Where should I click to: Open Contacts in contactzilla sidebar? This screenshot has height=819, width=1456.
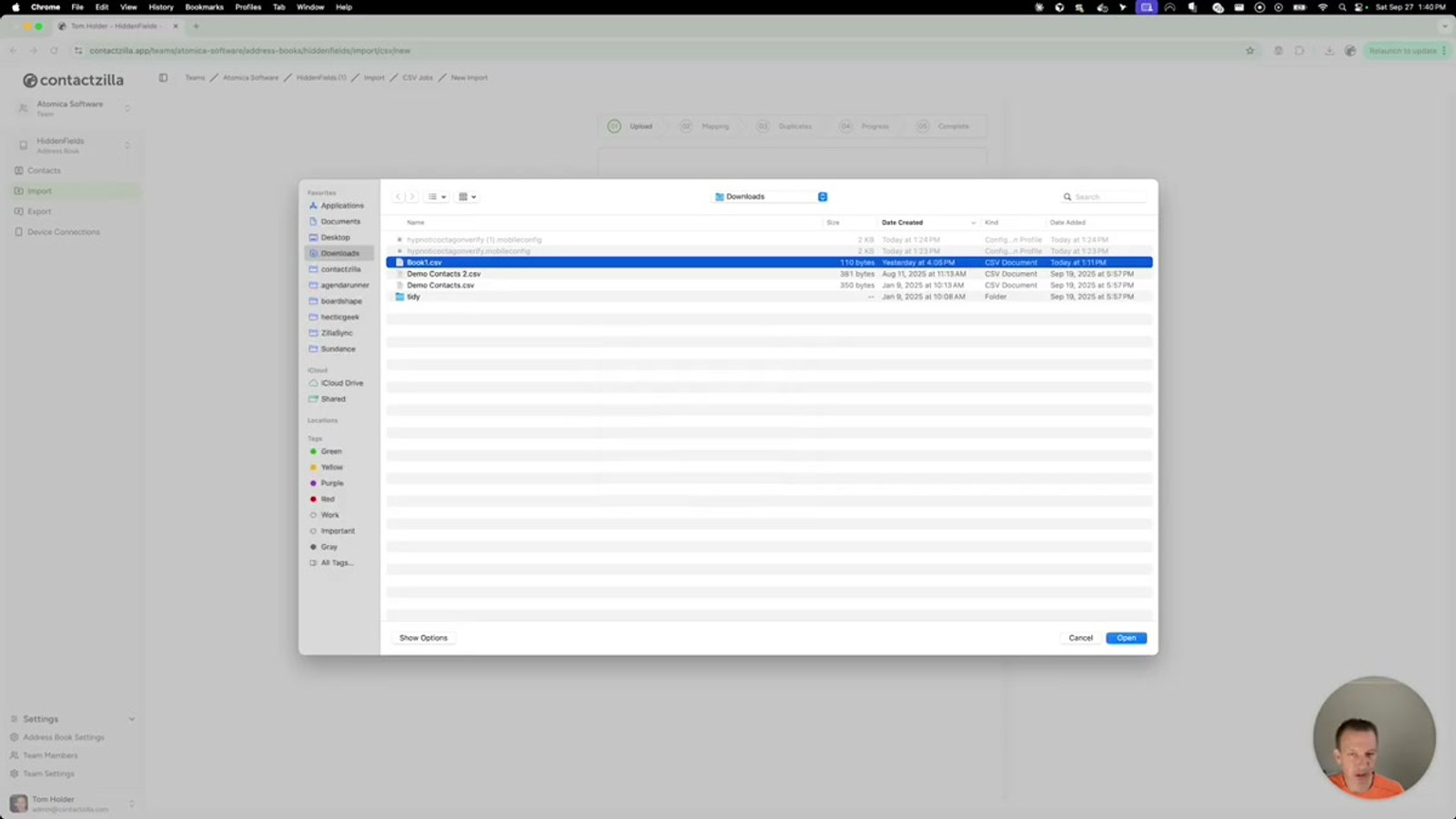[44, 171]
